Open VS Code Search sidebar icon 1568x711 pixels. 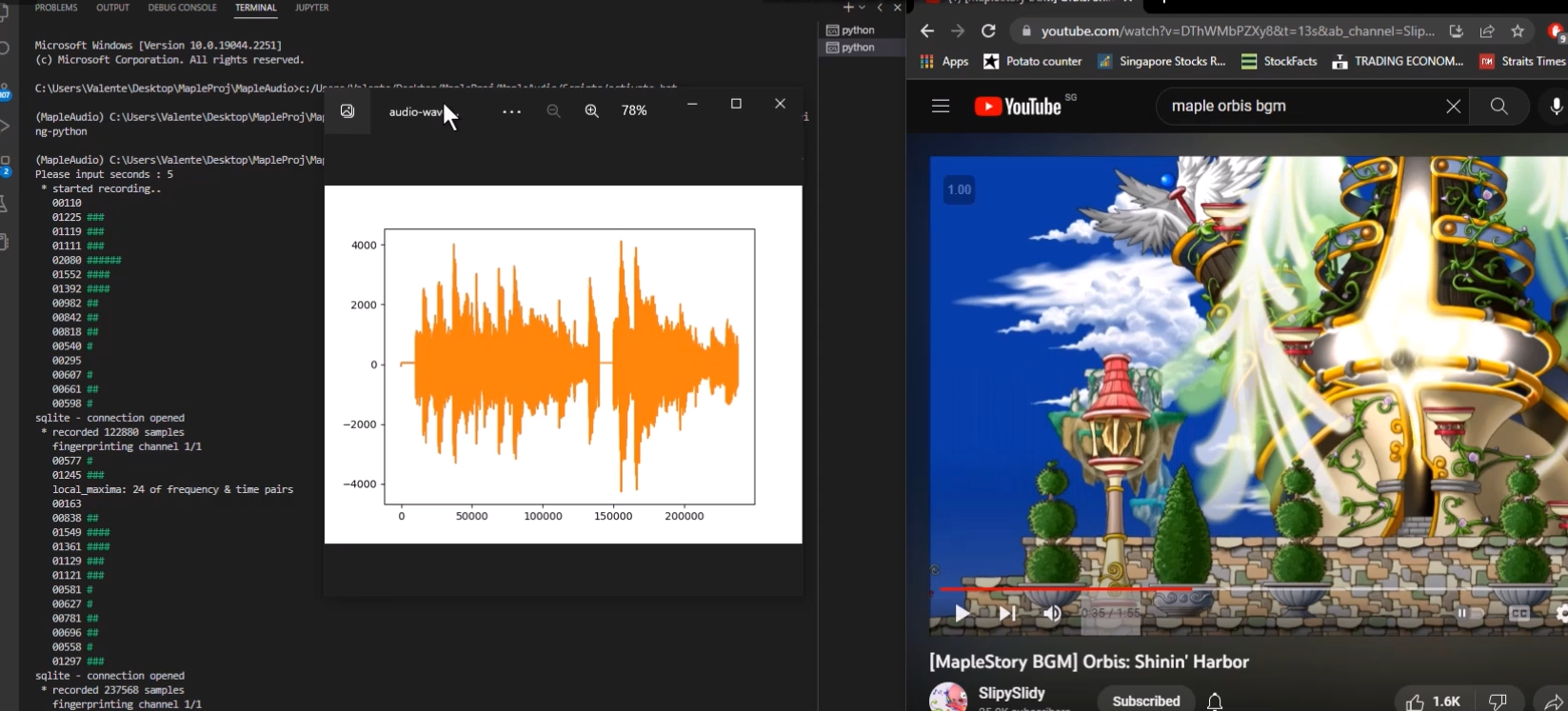(x=4, y=49)
